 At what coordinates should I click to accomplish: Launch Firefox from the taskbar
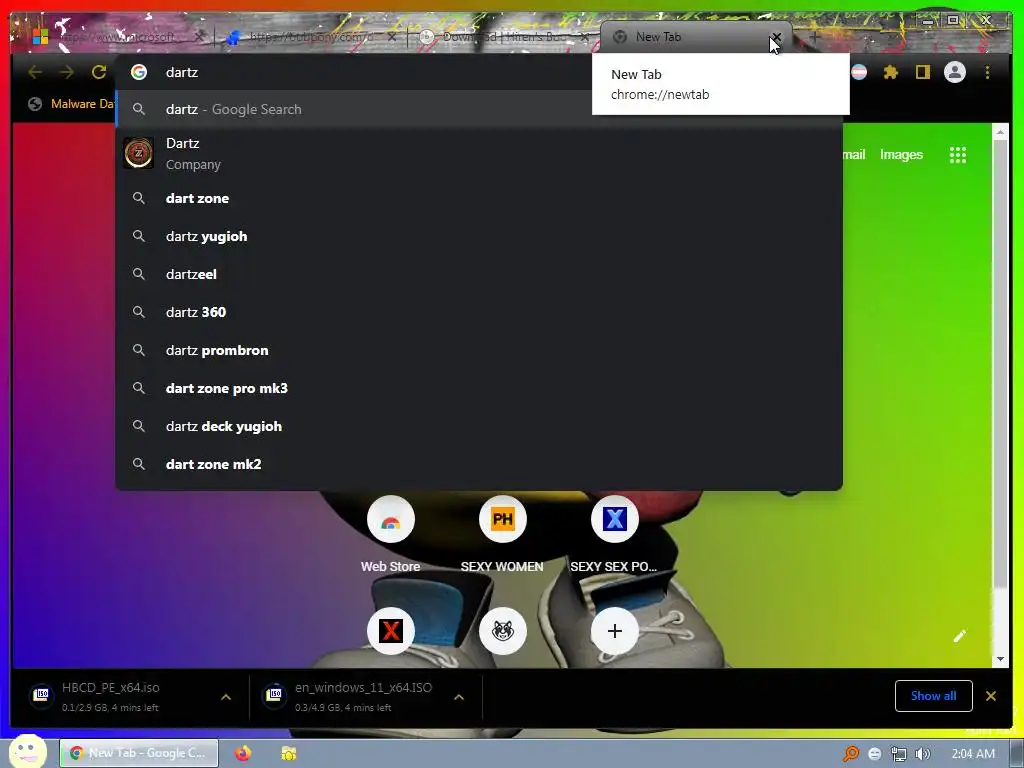pos(243,753)
